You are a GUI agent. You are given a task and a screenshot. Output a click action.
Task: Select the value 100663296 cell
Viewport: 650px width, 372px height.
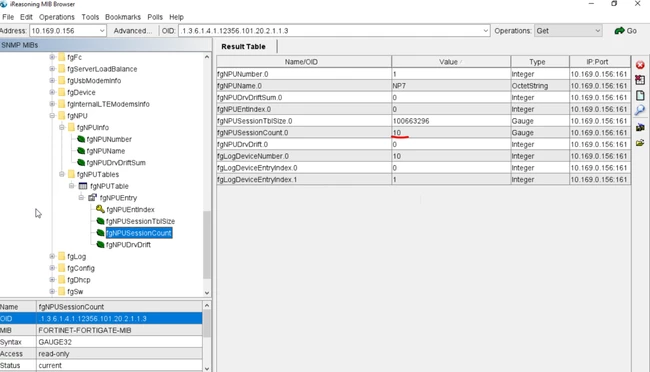(x=451, y=121)
